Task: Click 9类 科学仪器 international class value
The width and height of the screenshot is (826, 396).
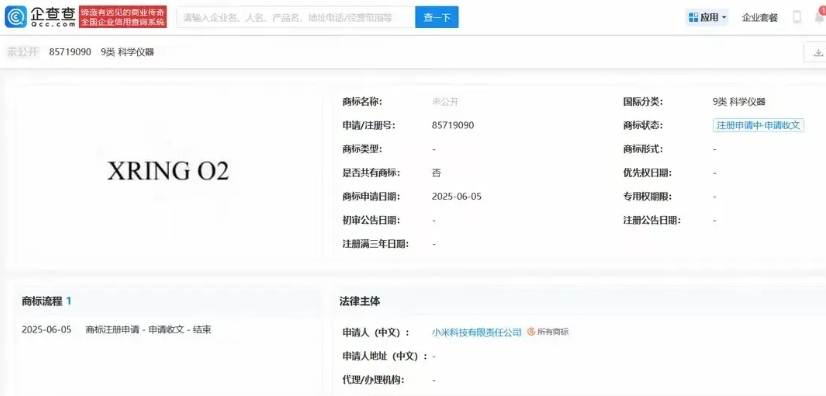Action: (738, 102)
